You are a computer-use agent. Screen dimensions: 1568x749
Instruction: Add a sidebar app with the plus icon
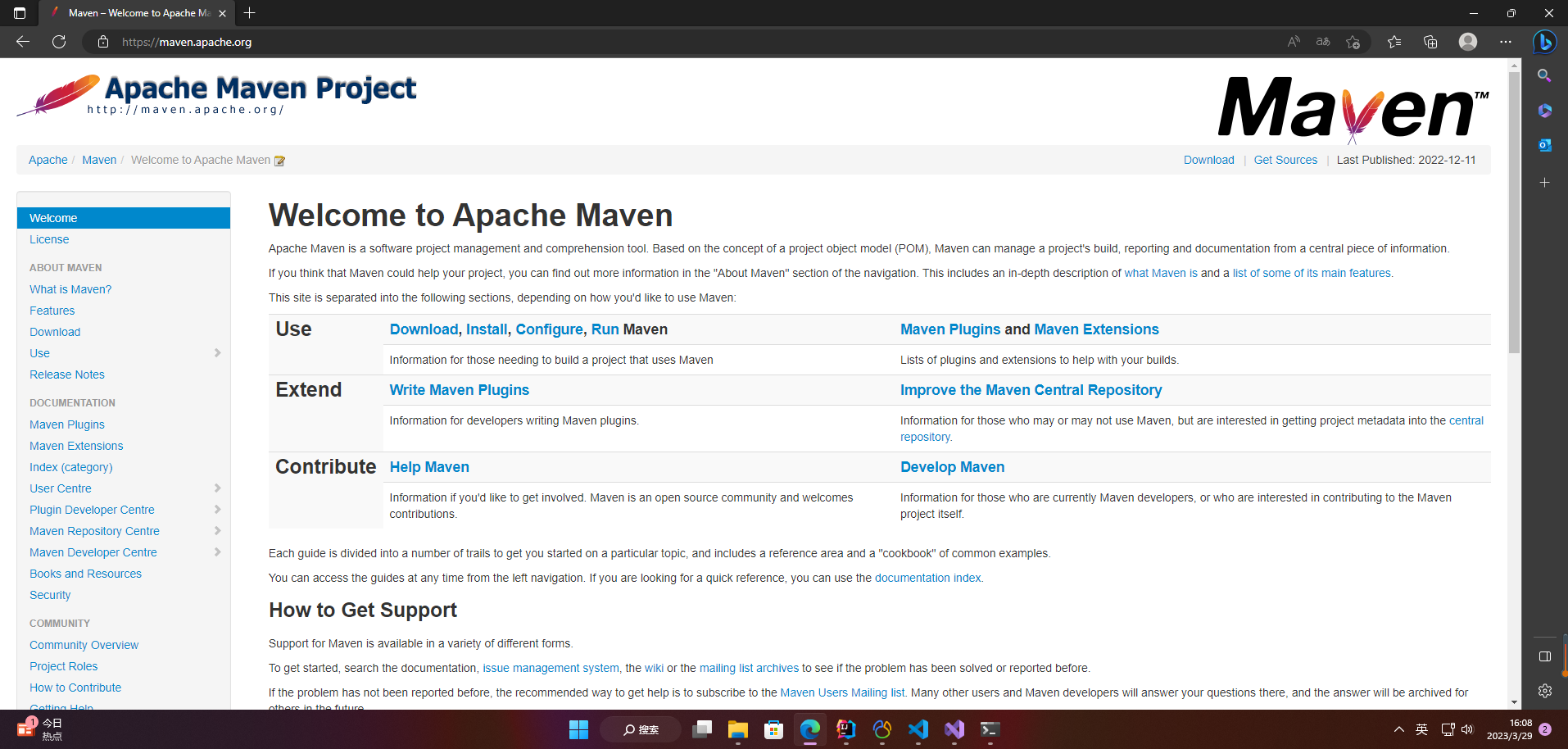[1545, 182]
